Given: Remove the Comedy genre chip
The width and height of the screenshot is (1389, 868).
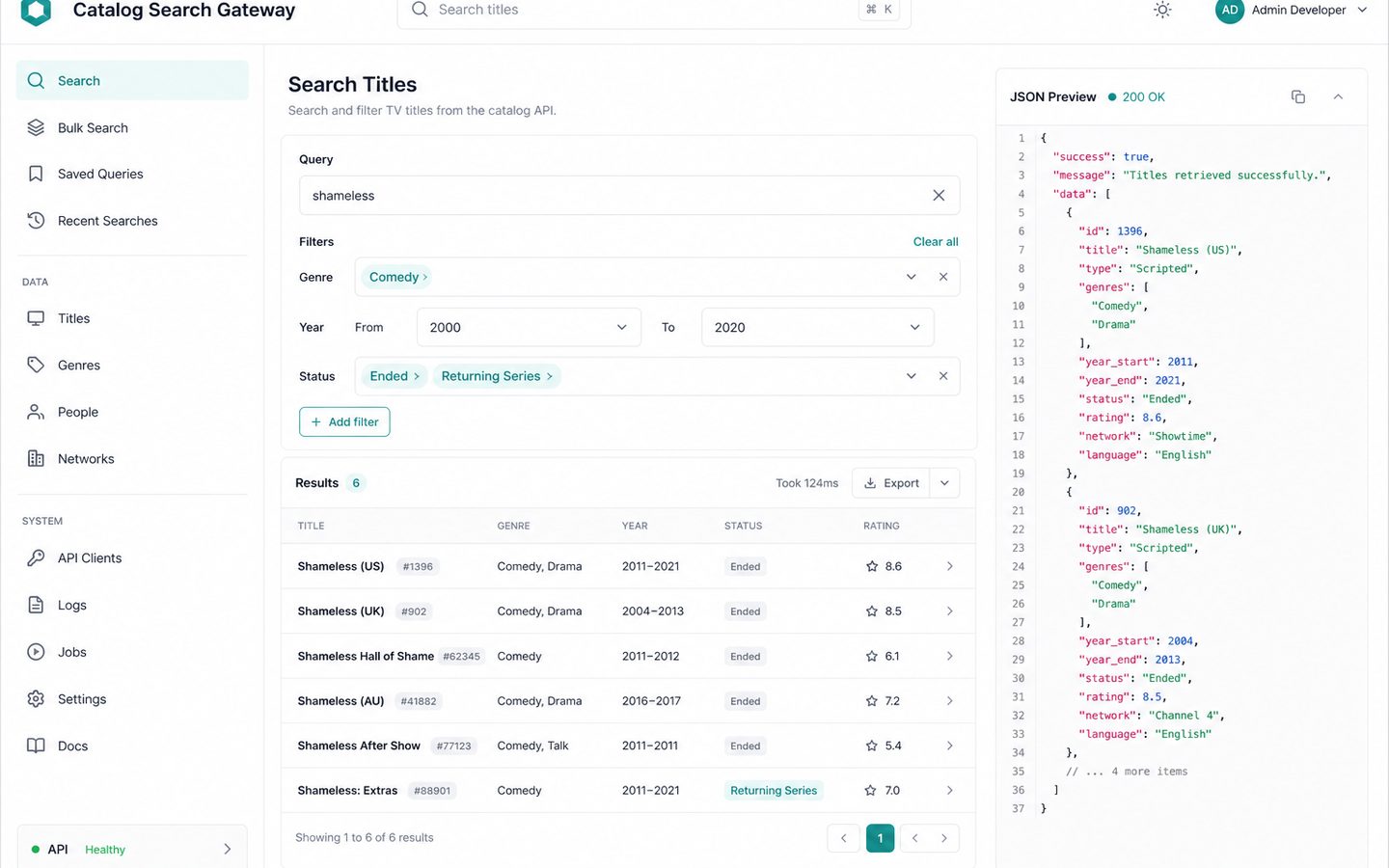Looking at the screenshot, I should tap(425, 277).
